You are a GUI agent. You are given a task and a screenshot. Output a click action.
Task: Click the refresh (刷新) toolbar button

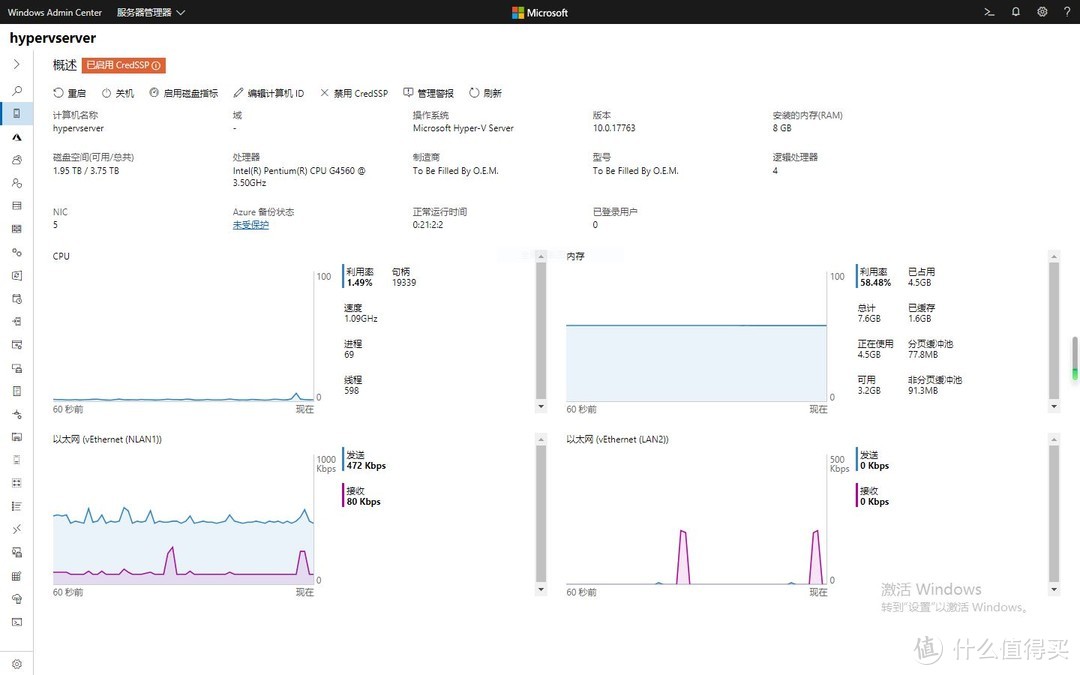coord(485,93)
